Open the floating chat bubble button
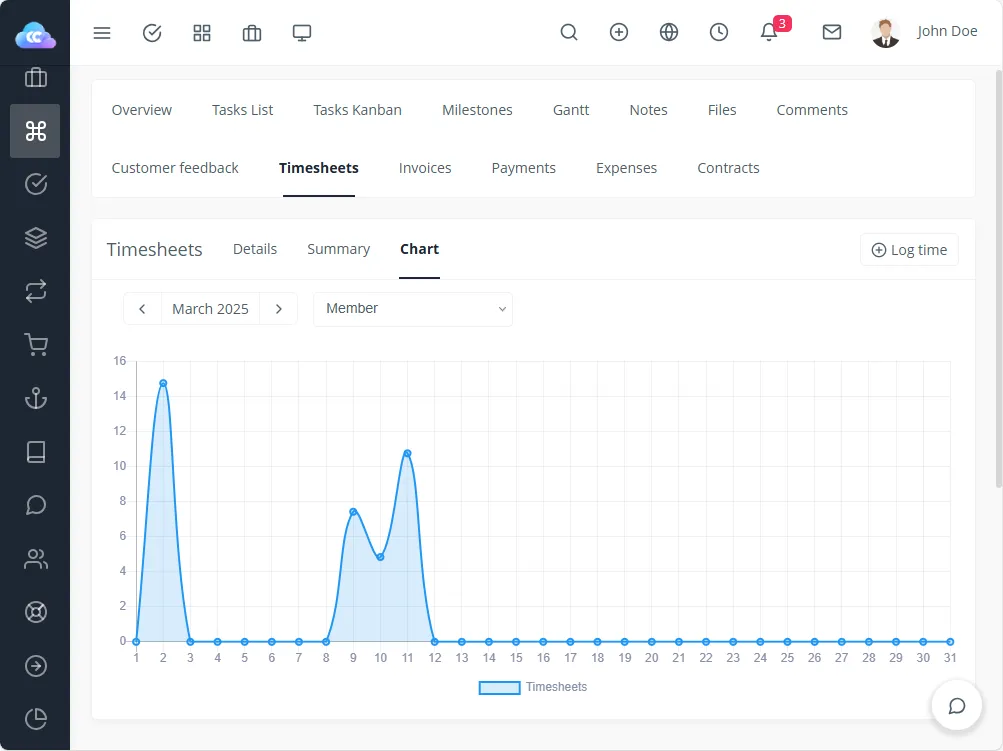This screenshot has height=751, width=1003. point(956,706)
